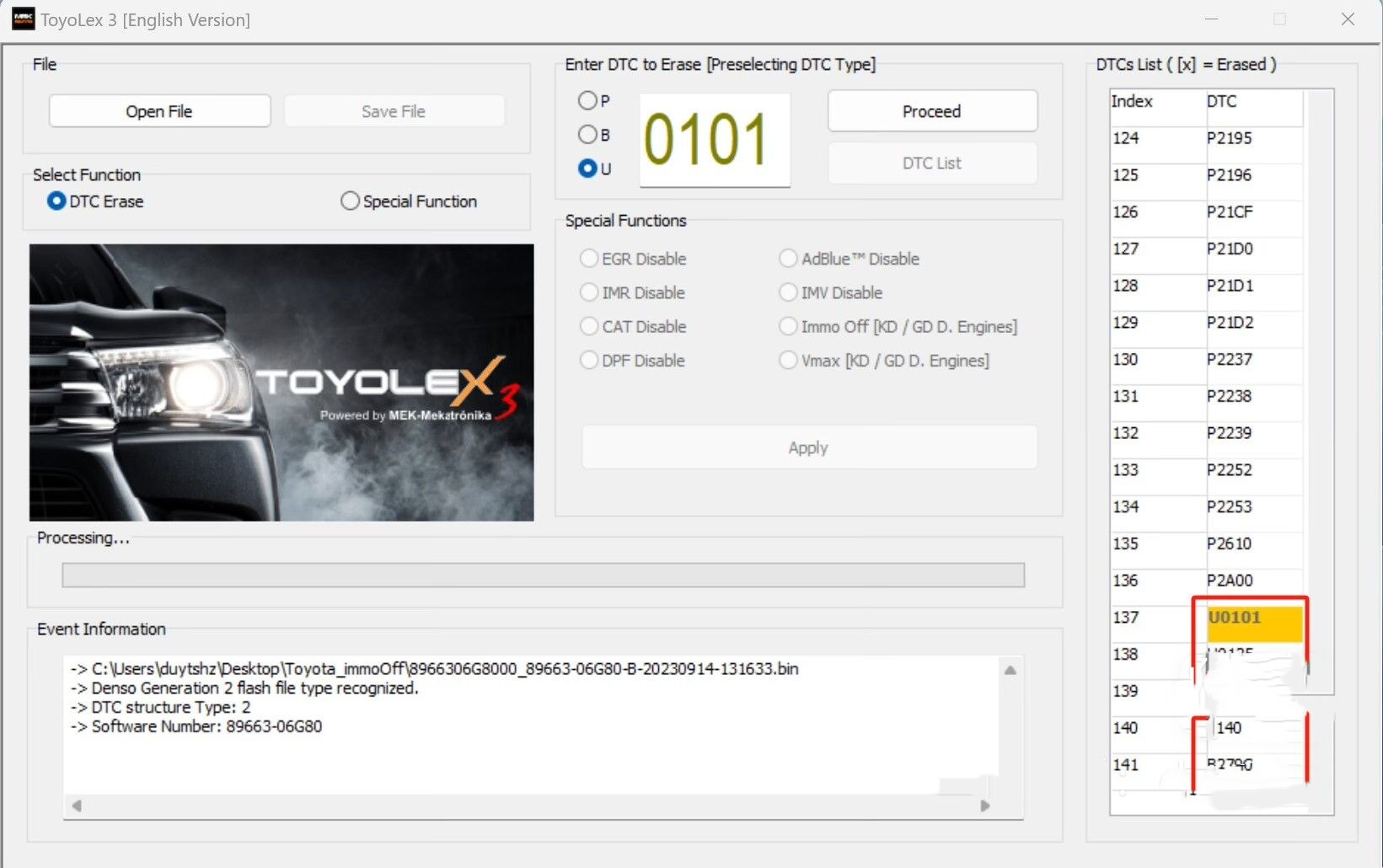Click the 'DTC structure Type: 2' log line

coord(160,707)
